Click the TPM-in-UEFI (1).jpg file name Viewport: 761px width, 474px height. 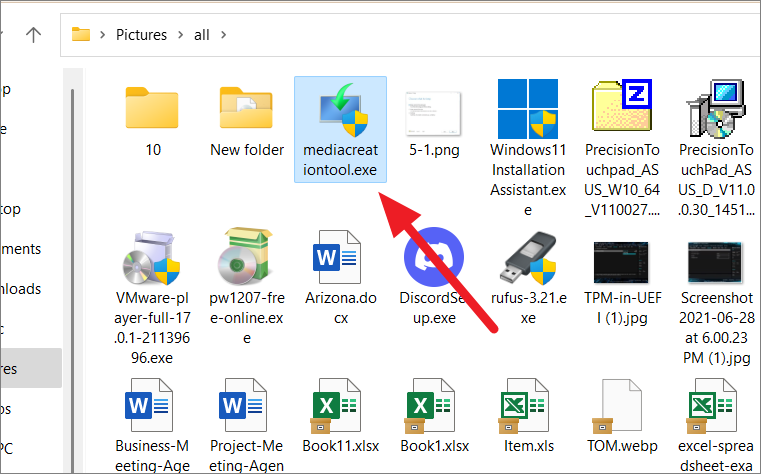[x=622, y=308]
